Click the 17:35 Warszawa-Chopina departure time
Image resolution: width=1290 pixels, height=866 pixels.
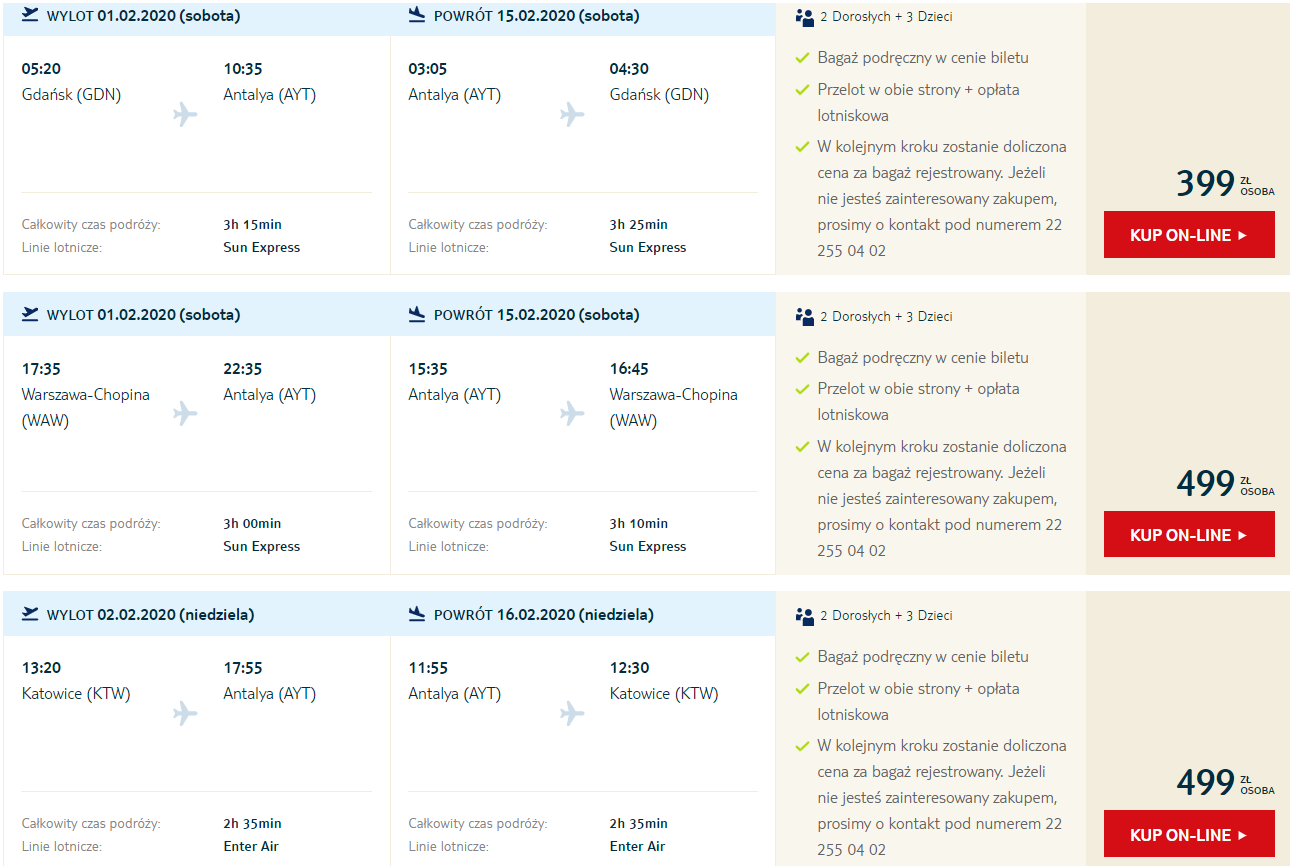pyautogui.click(x=41, y=369)
